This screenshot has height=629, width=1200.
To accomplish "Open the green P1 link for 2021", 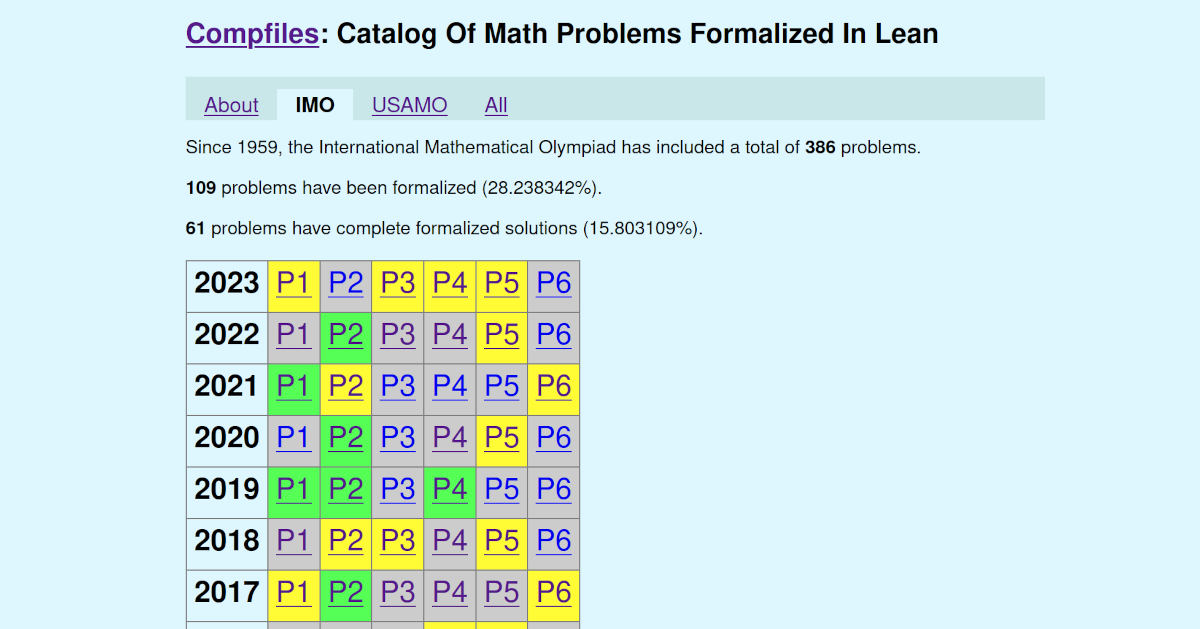I will (294, 386).
